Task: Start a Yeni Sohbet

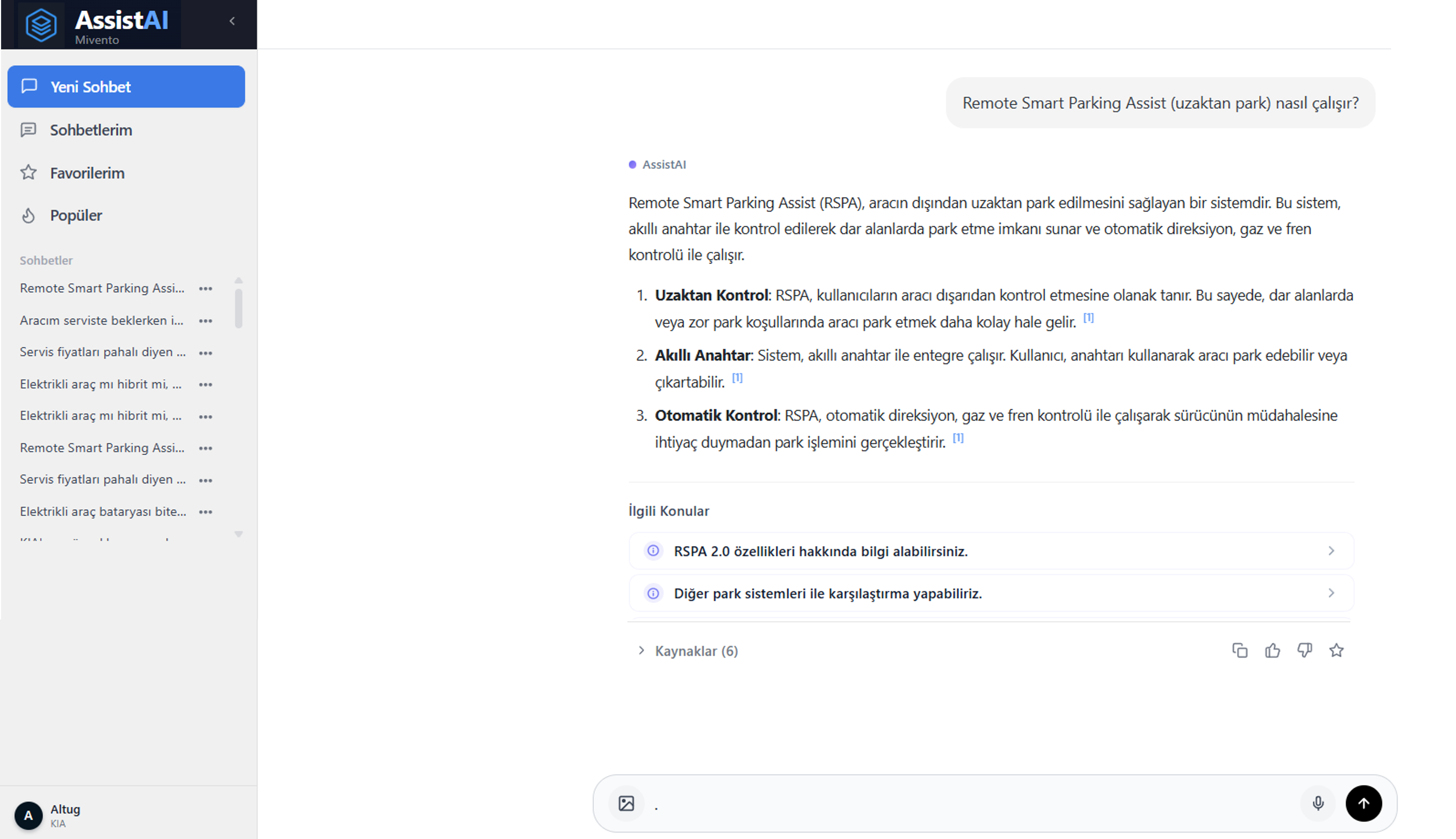Action: (126, 86)
